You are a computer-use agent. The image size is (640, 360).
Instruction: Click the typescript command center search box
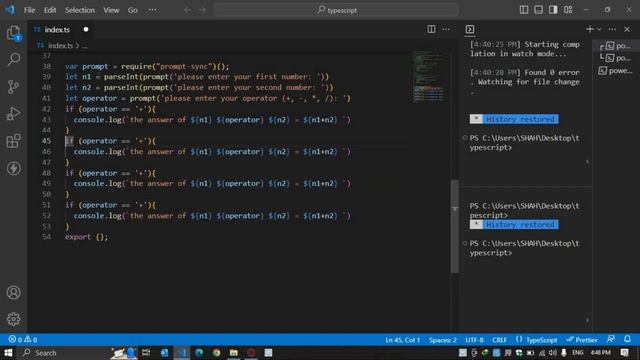pyautogui.click(x=336, y=10)
